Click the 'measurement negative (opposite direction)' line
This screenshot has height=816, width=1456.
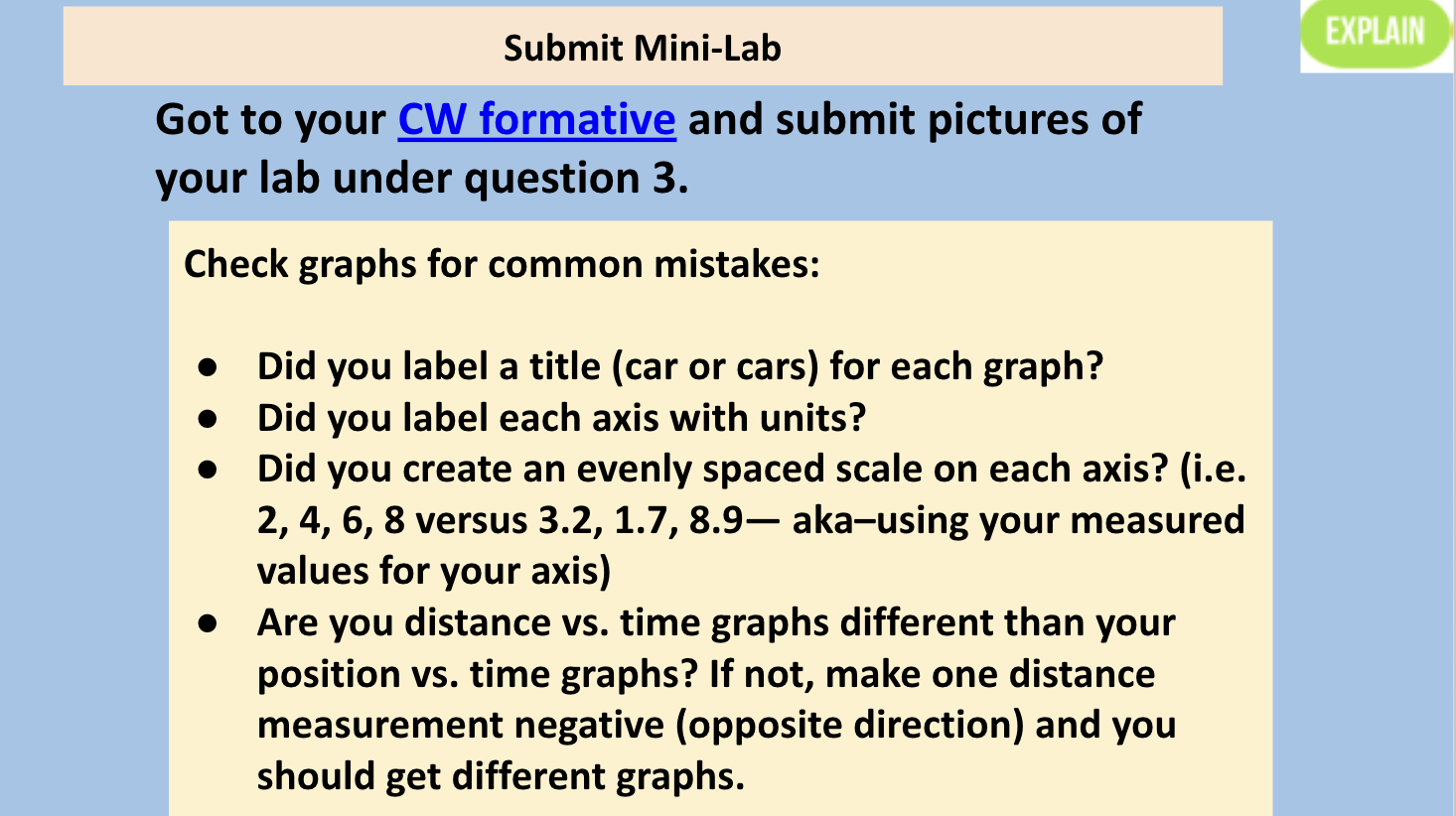click(x=641, y=725)
